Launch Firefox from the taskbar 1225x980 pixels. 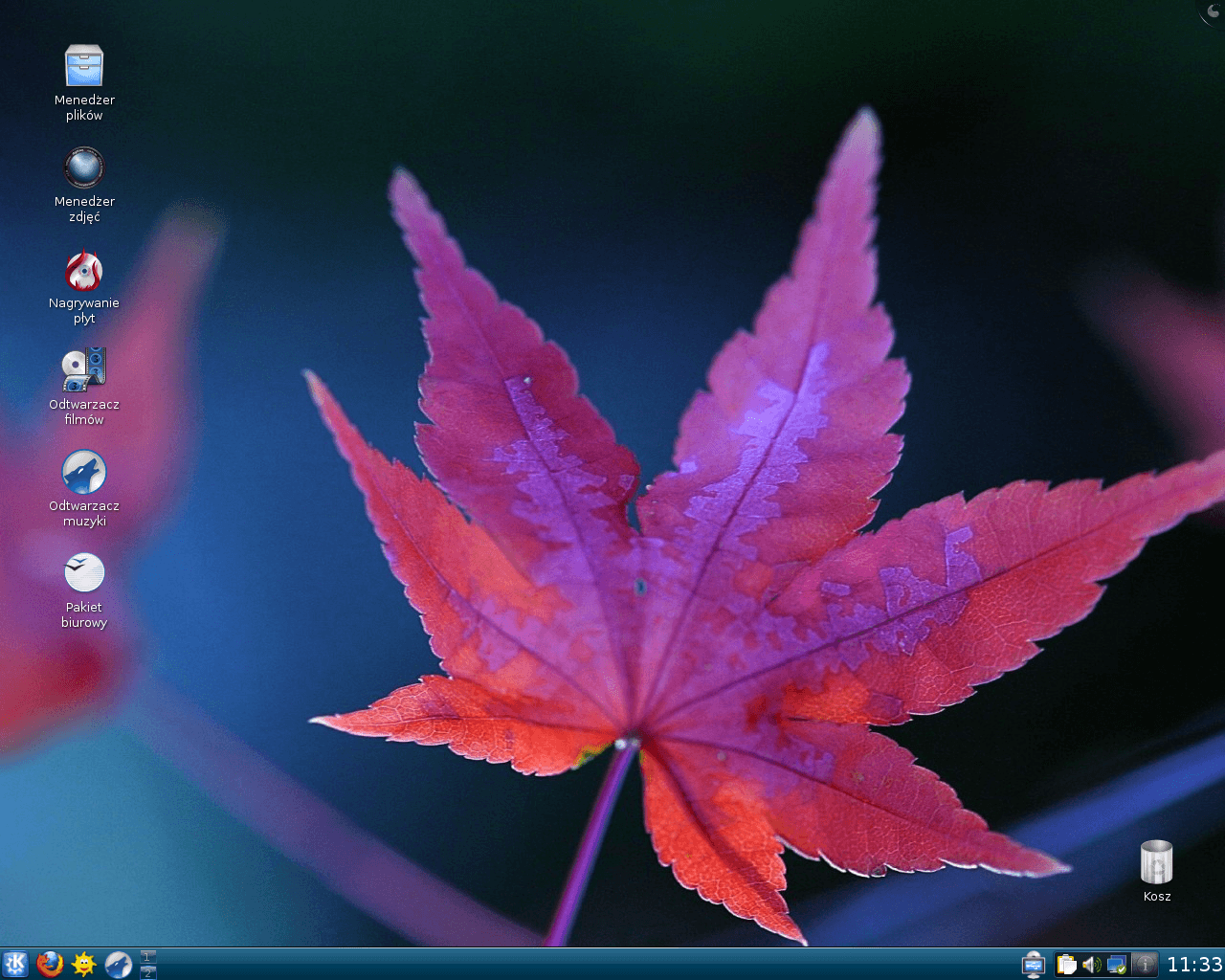pos(50,964)
